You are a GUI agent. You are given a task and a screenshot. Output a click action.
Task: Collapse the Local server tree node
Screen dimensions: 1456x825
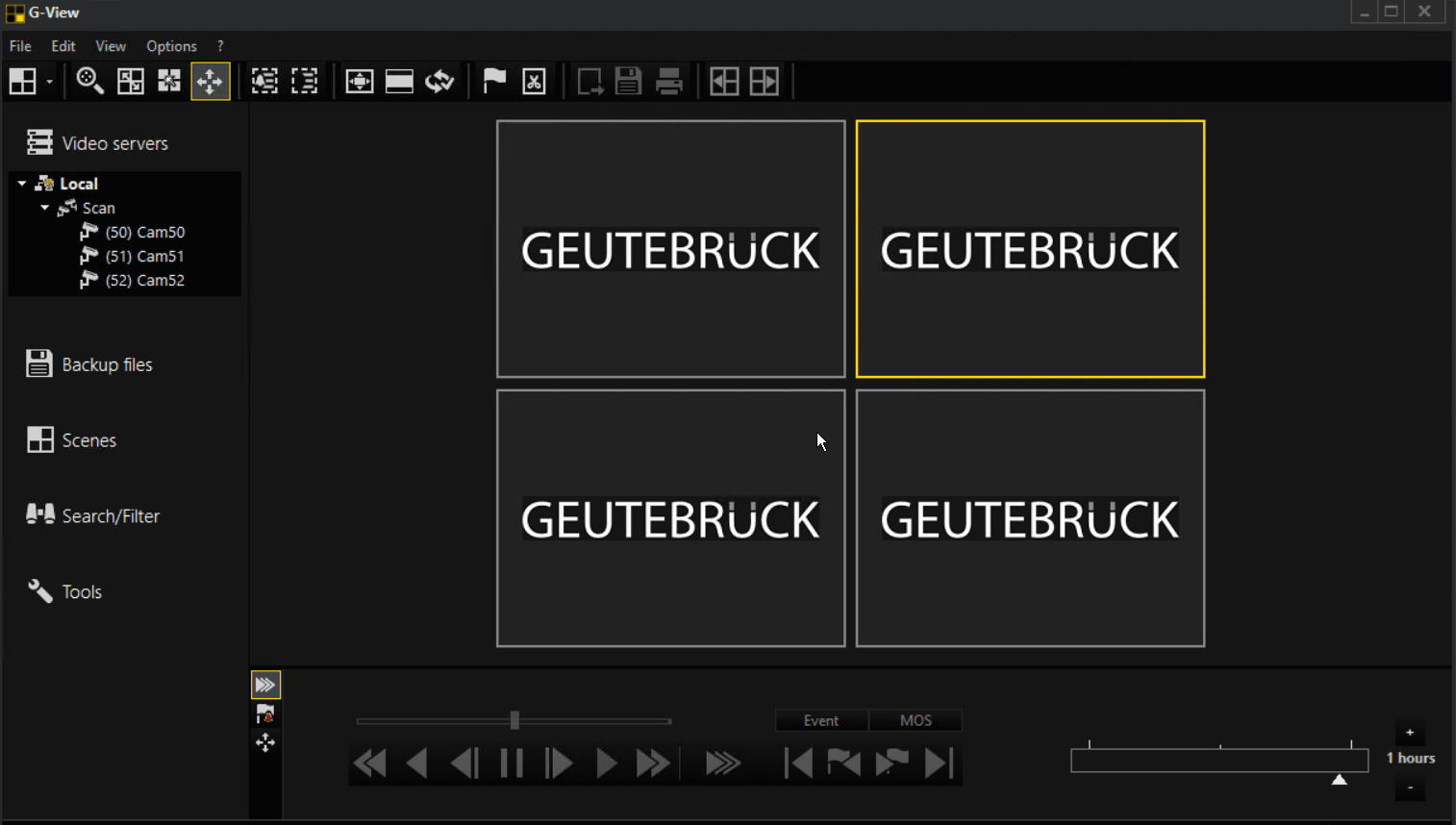pyautogui.click(x=22, y=184)
